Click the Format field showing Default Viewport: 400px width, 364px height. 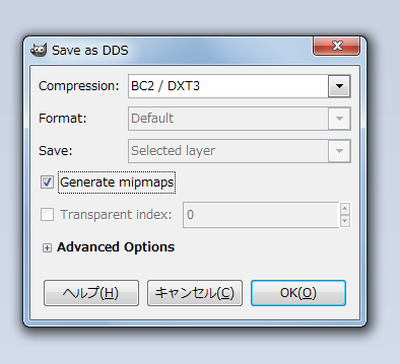coord(239,119)
